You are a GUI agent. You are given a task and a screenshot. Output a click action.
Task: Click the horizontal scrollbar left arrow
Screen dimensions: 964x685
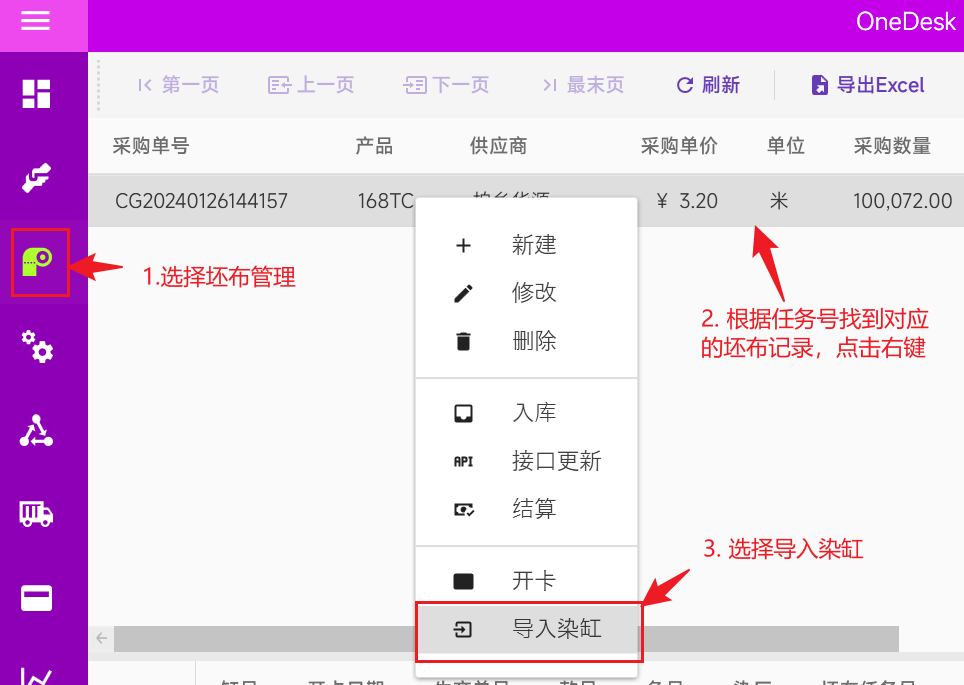pos(101,637)
